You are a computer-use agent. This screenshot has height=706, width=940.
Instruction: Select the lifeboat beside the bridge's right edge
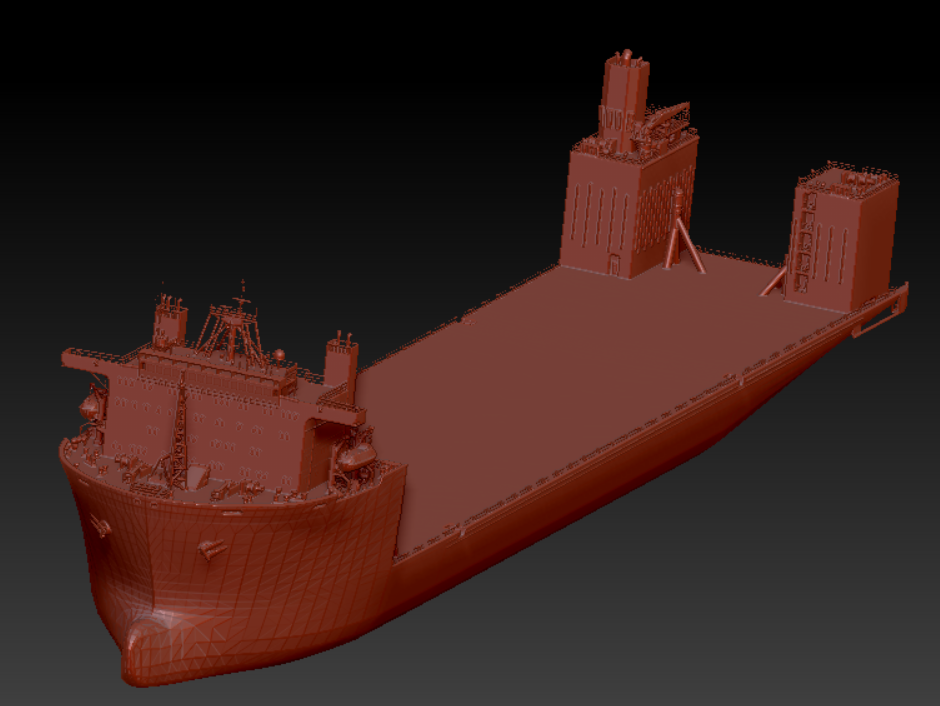click(355, 457)
